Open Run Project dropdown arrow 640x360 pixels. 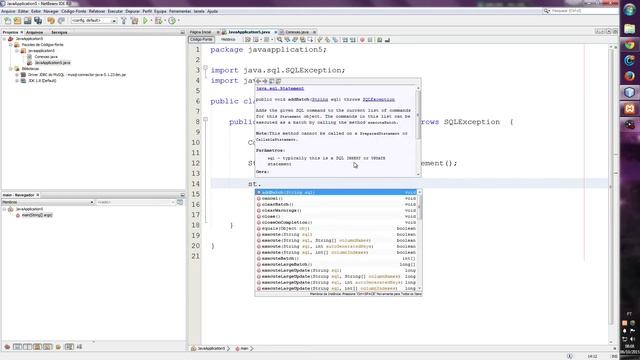[151, 20]
